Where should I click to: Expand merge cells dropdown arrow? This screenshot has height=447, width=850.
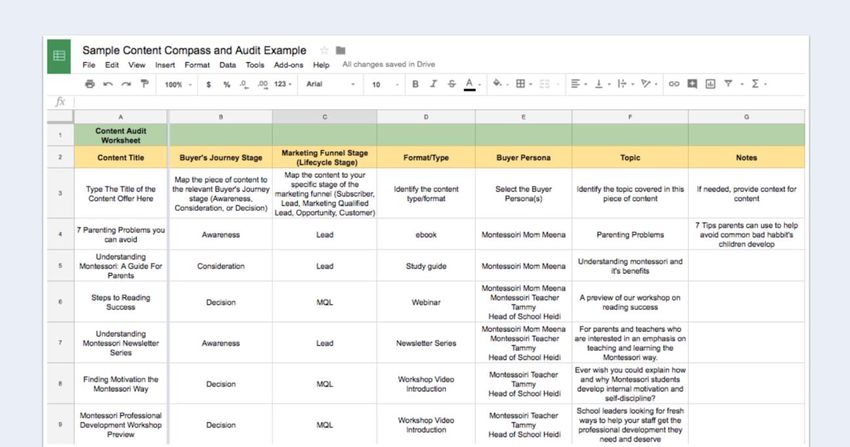coord(558,85)
